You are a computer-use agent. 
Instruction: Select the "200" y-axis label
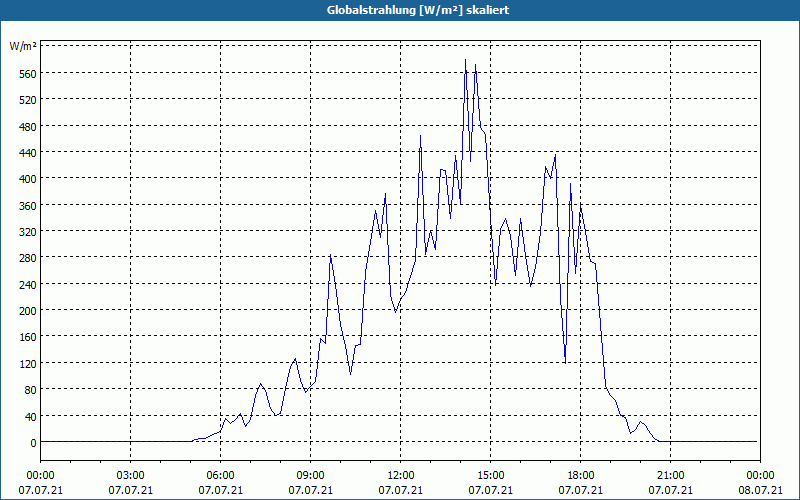point(29,311)
